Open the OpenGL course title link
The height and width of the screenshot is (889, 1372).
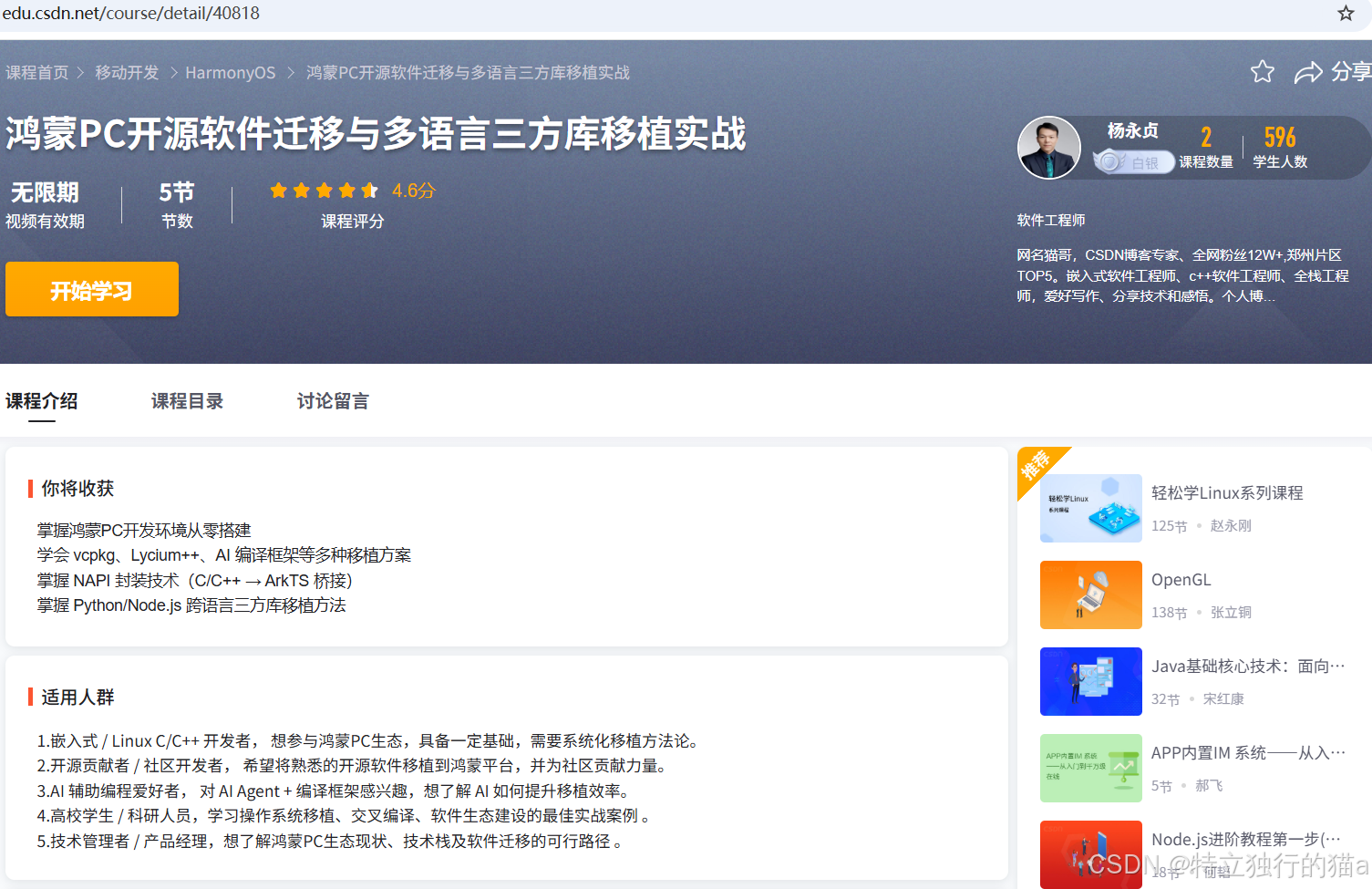pyautogui.click(x=1181, y=580)
